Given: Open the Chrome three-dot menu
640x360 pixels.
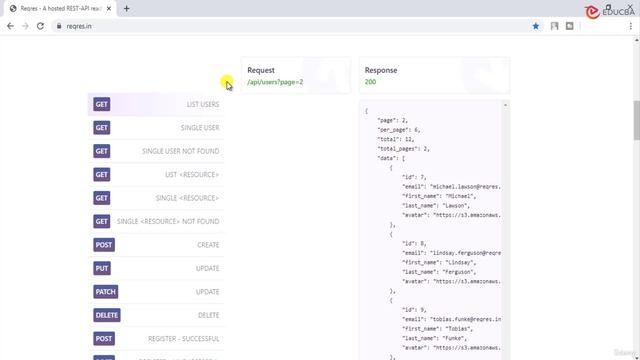Looking at the screenshot, I should pos(631,26).
